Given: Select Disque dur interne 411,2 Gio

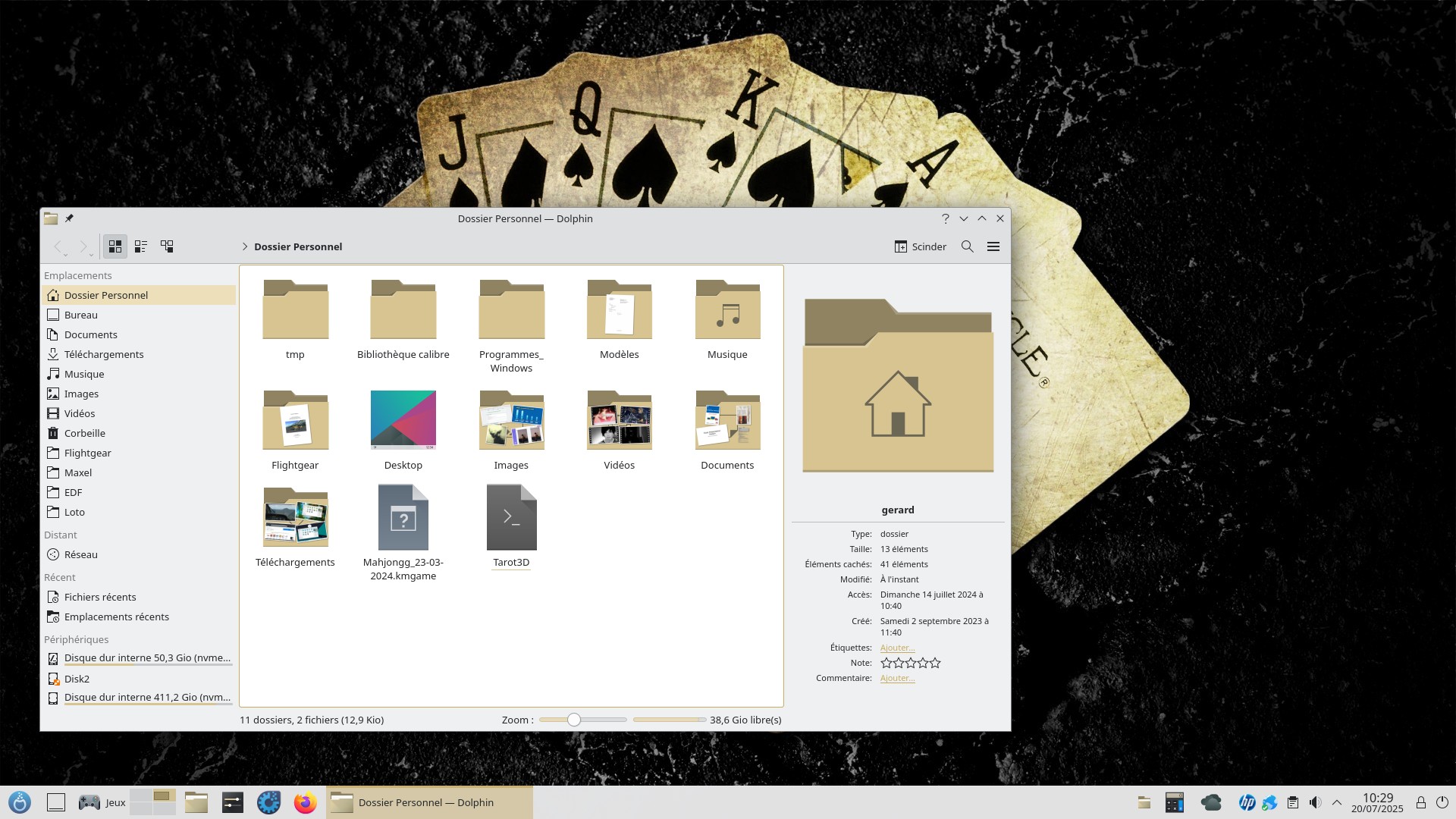Looking at the screenshot, I should (140, 698).
